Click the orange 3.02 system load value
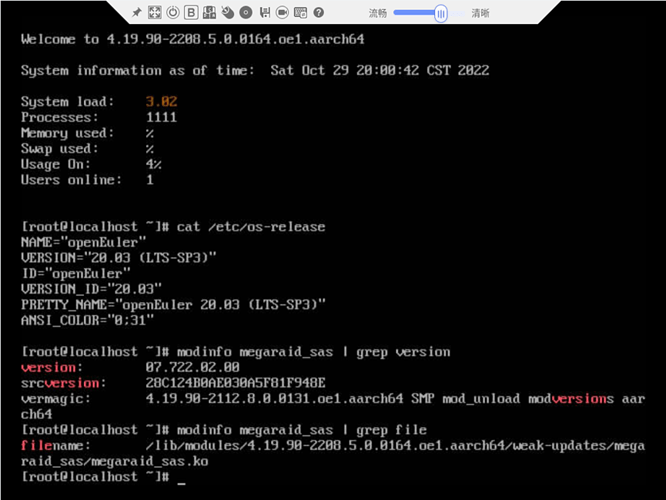666x500 pixels. click(x=160, y=102)
